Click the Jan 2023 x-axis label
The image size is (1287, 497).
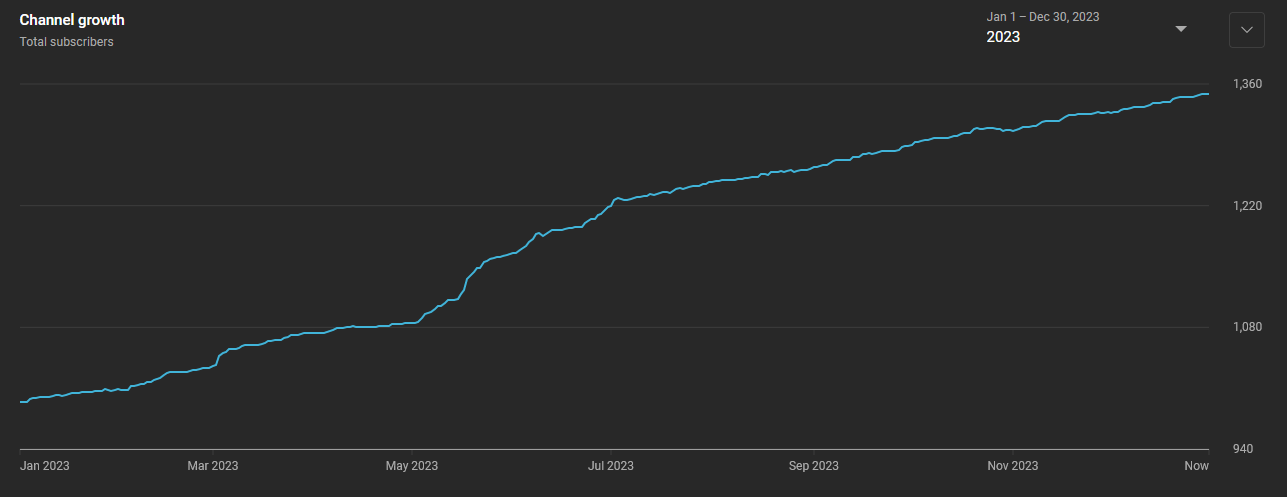pos(45,466)
